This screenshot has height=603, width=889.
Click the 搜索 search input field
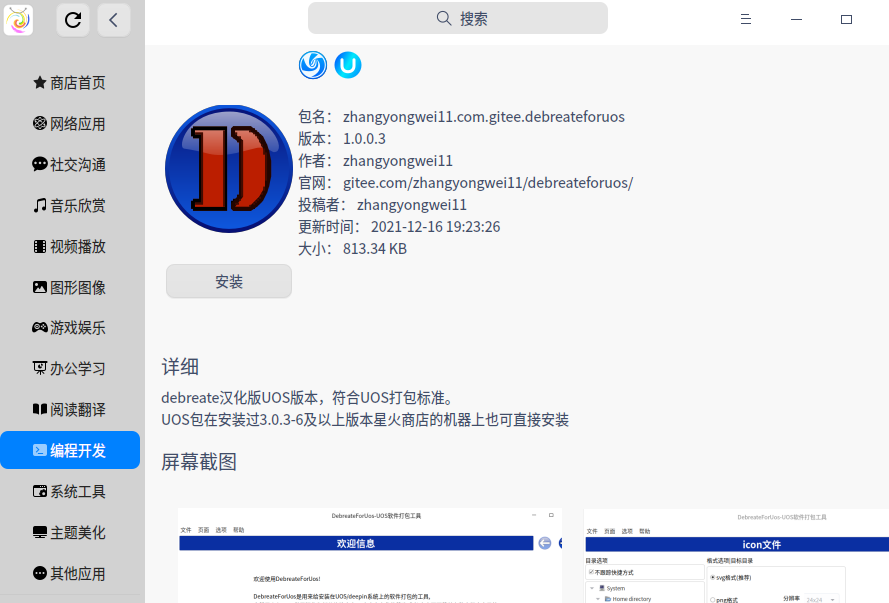pyautogui.click(x=458, y=17)
